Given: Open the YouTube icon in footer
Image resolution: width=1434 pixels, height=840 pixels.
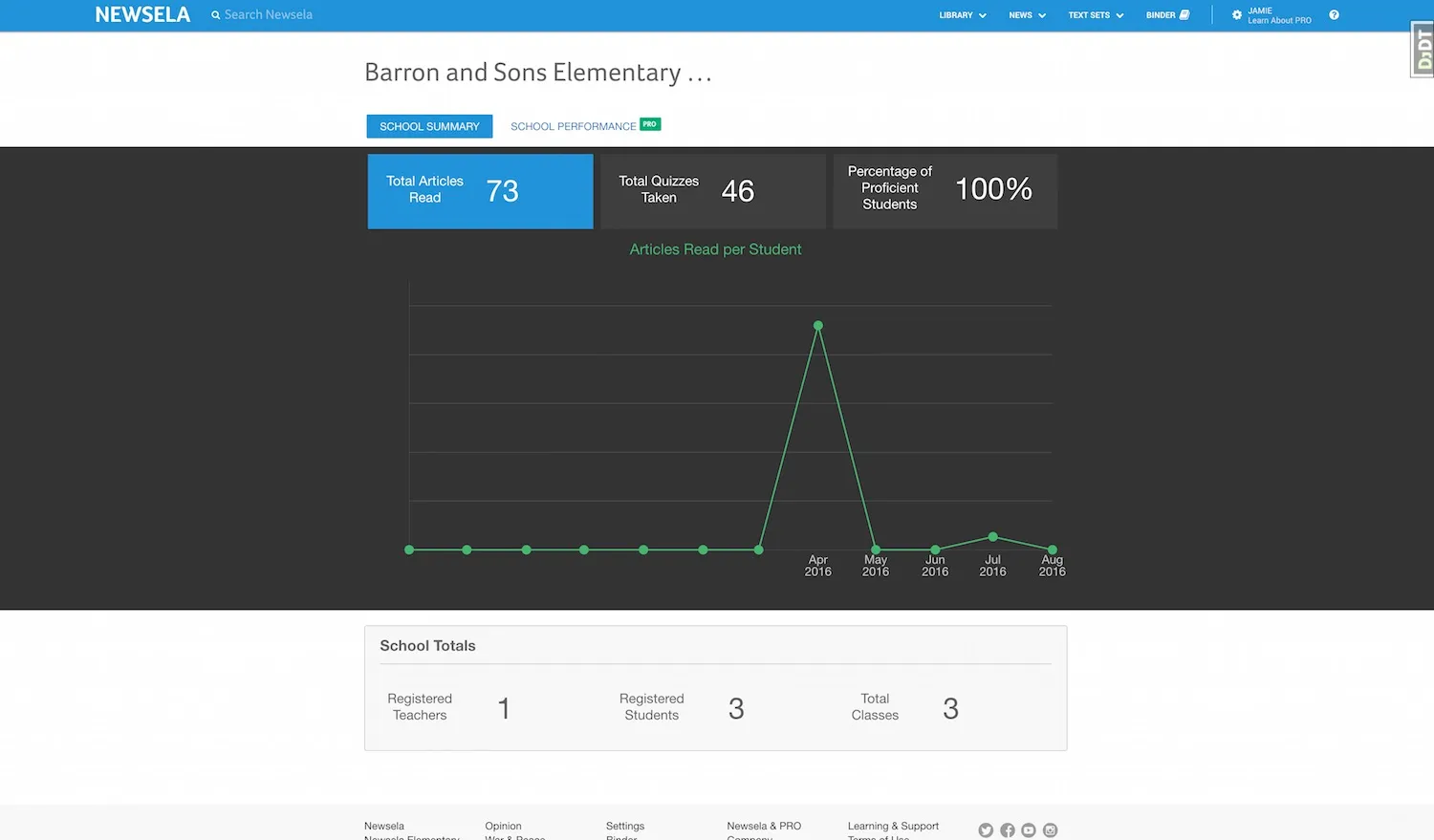Looking at the screenshot, I should click(x=1029, y=830).
